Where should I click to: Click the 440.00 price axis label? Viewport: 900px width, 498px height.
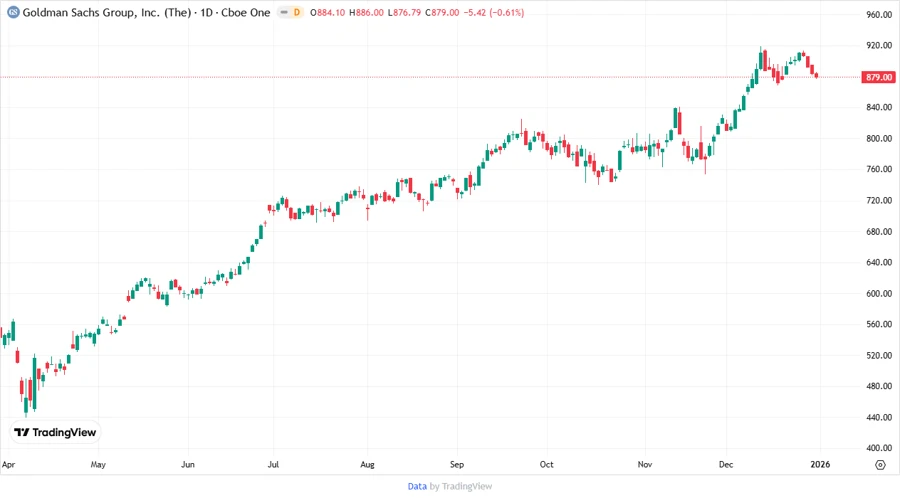tap(879, 417)
